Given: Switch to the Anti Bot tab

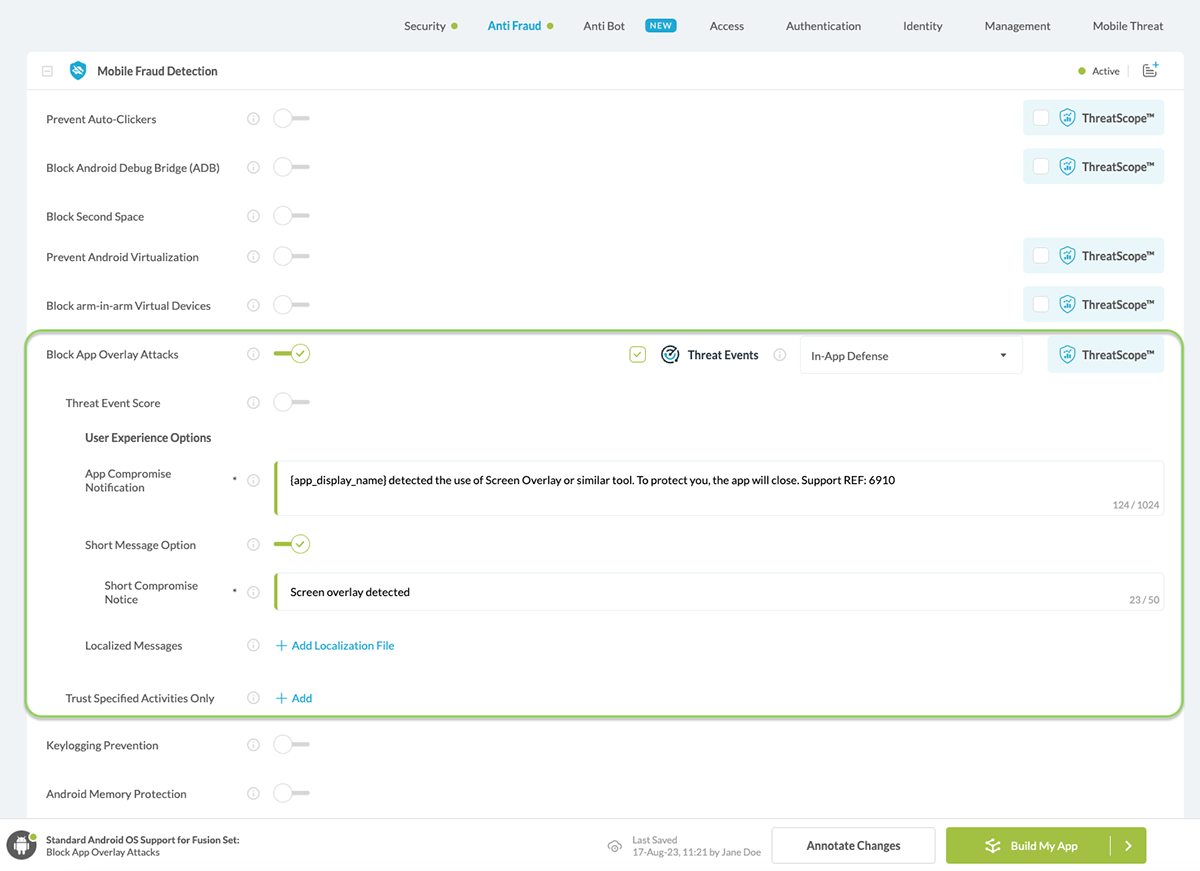Looking at the screenshot, I should tap(604, 26).
